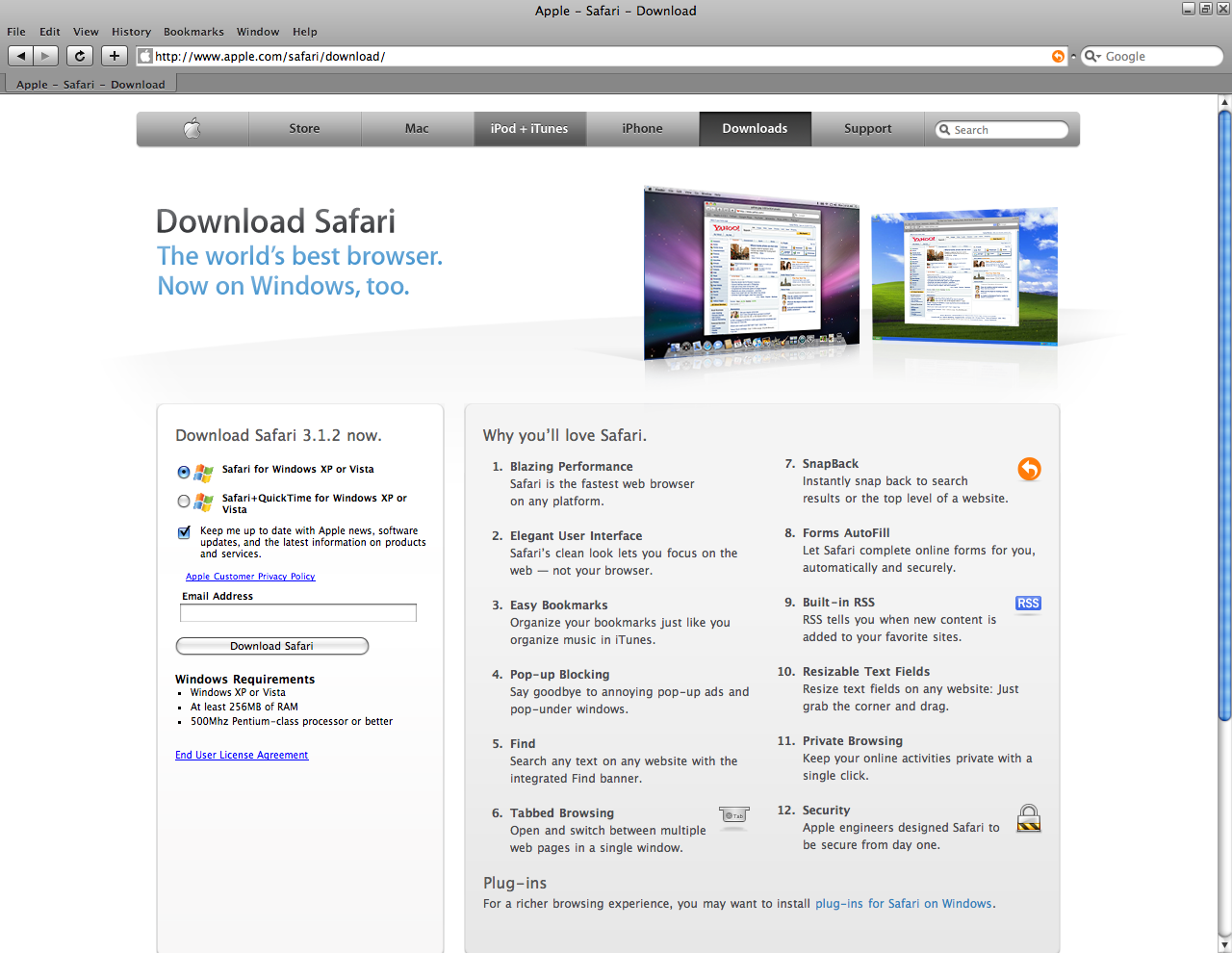Open the Apple Customer Privacy Policy link
Viewport: 1232px width, 953px height.
coord(250,577)
